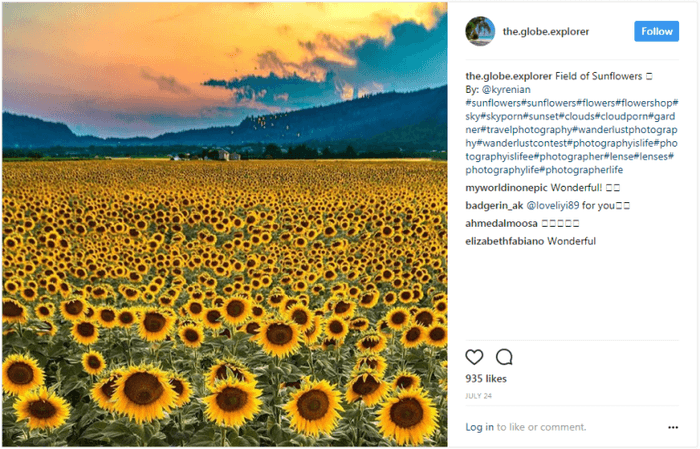Open the.globe.explorer name in the caption

click(509, 76)
